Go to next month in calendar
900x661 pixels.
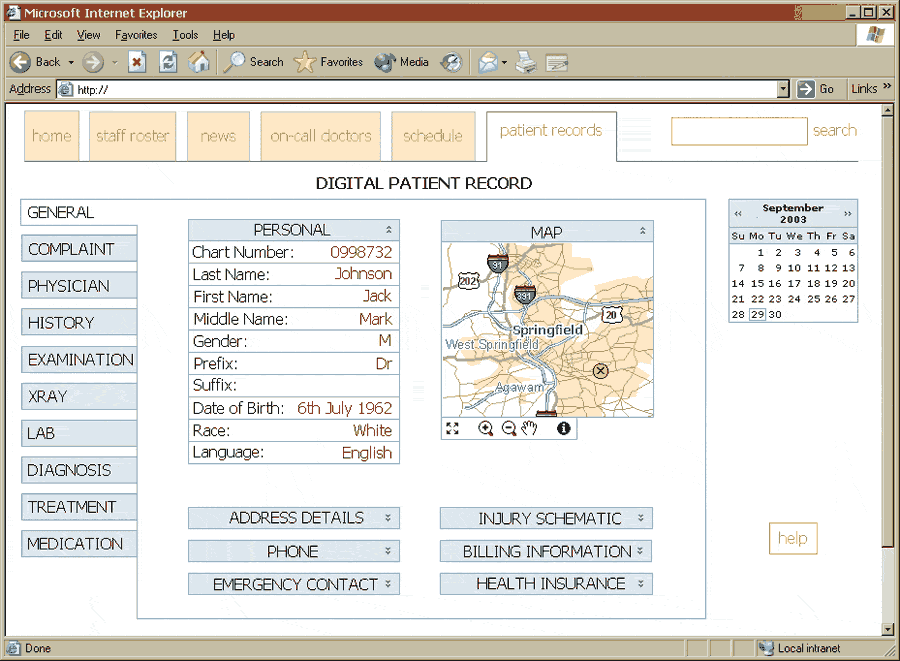coord(848,213)
